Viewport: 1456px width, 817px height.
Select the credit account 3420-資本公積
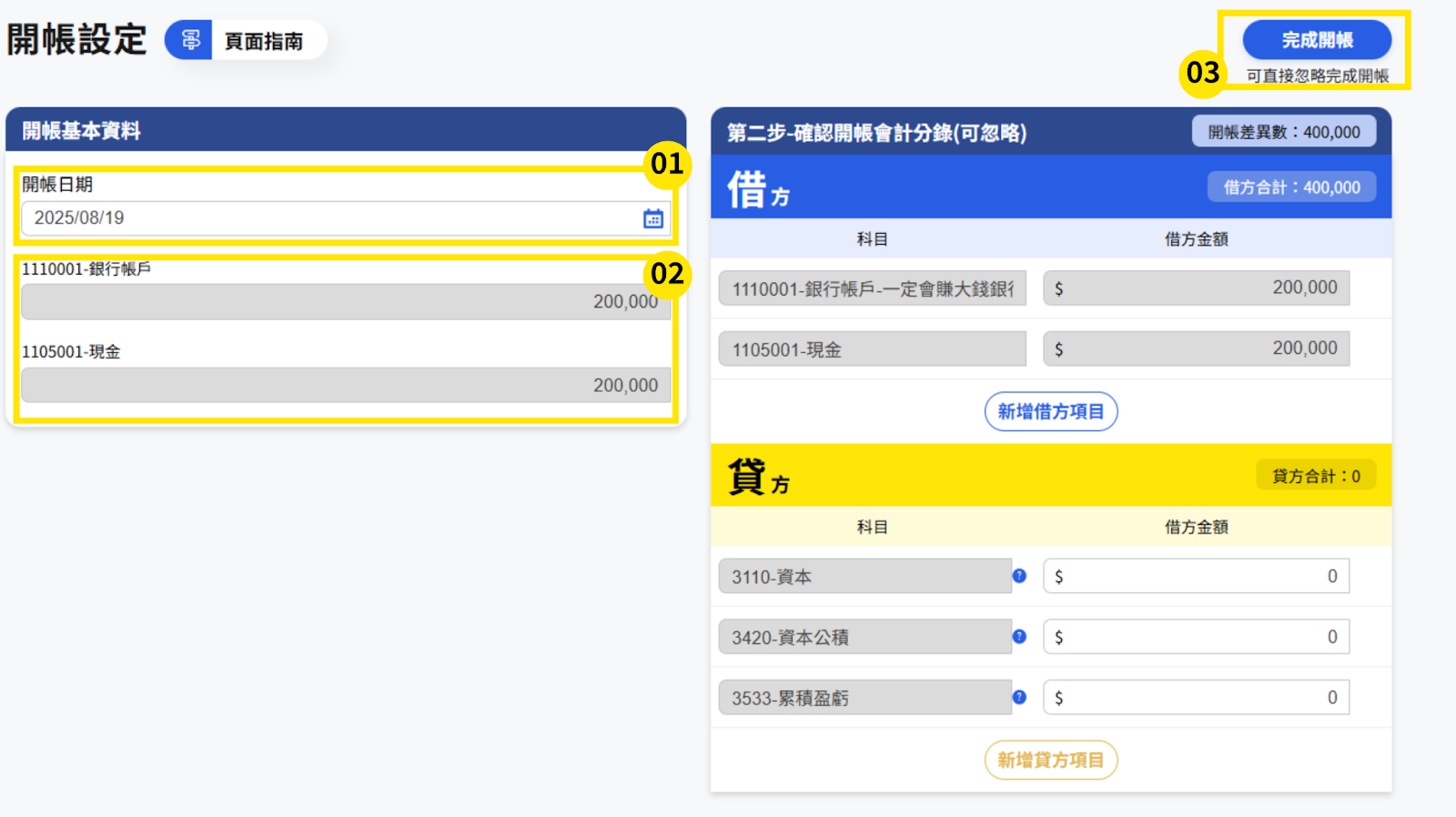865,637
